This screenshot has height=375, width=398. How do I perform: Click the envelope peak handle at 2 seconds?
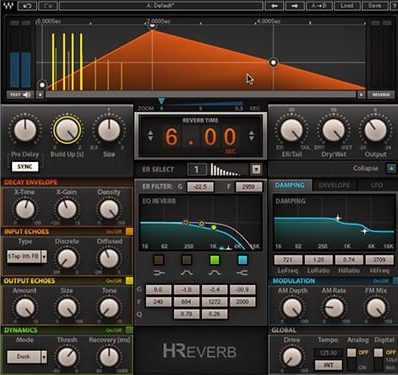point(152,26)
